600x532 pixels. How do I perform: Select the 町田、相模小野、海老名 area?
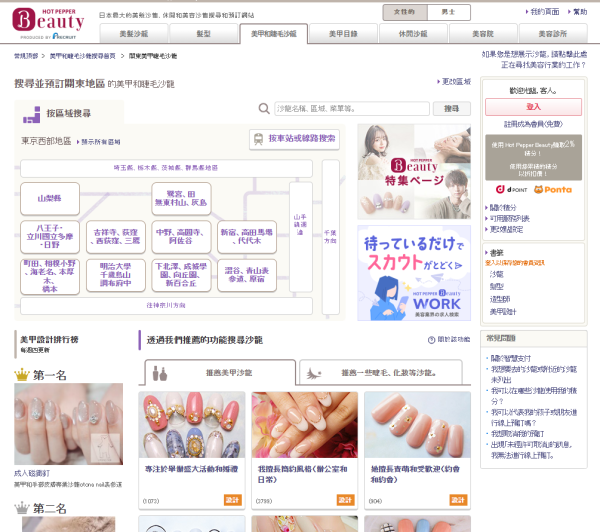tap(50, 276)
